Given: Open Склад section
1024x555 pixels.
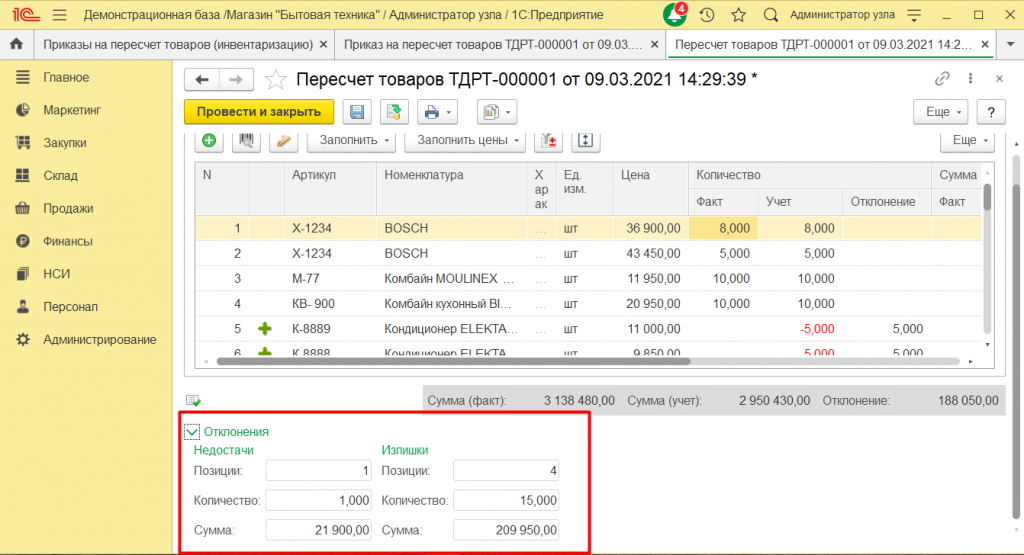Looking at the screenshot, I should (60, 175).
